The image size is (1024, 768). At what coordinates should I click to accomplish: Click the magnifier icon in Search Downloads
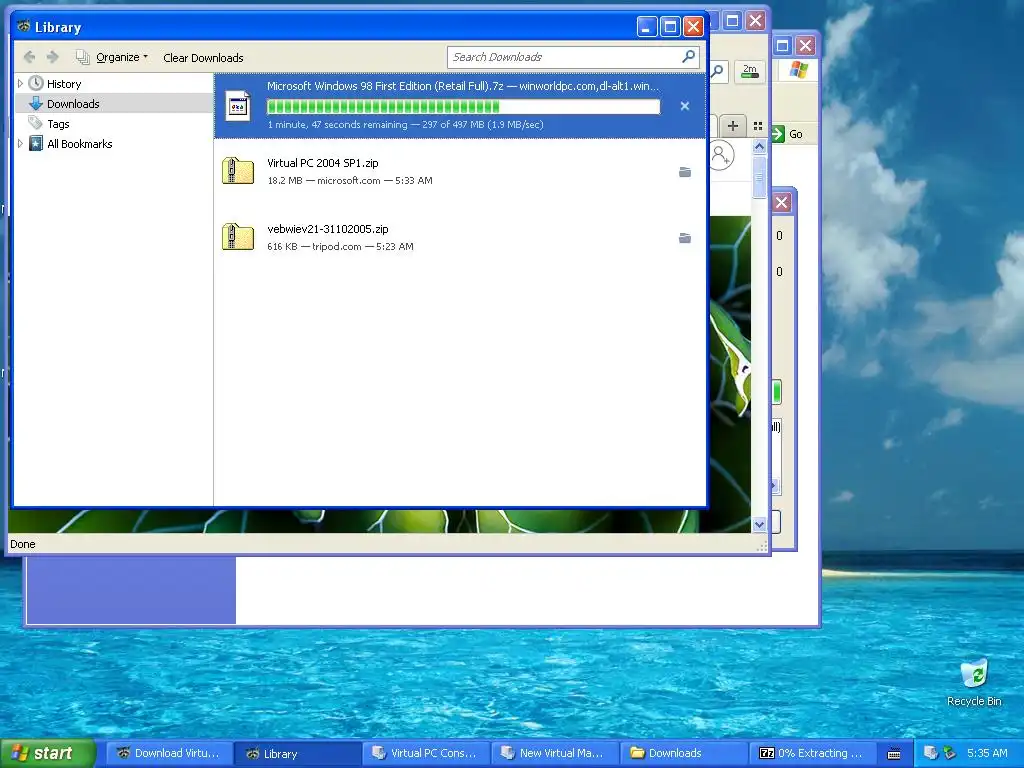pyautogui.click(x=688, y=57)
